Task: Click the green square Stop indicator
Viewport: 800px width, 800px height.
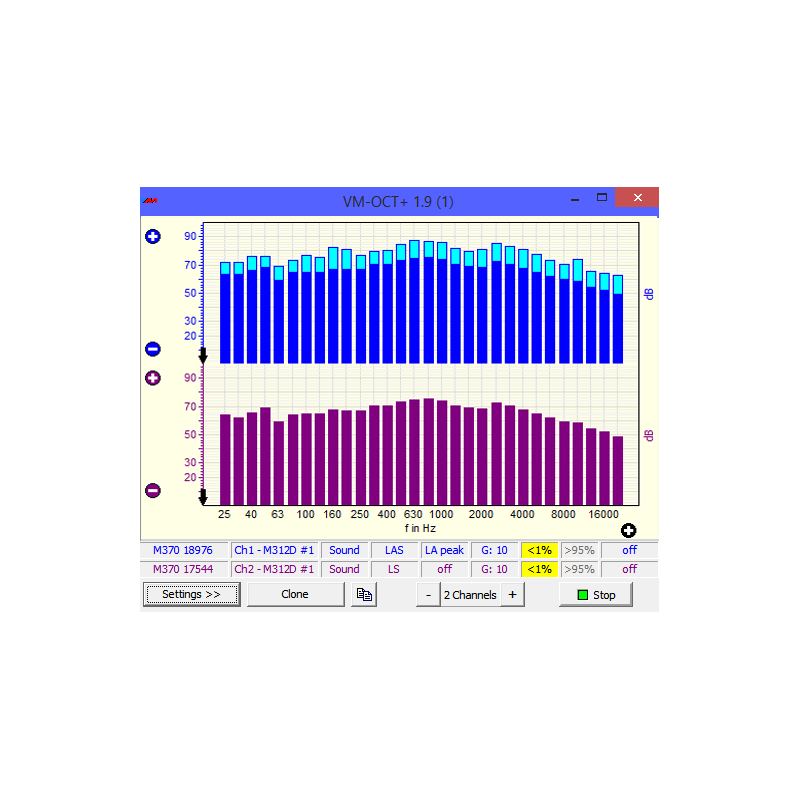Action: point(582,593)
